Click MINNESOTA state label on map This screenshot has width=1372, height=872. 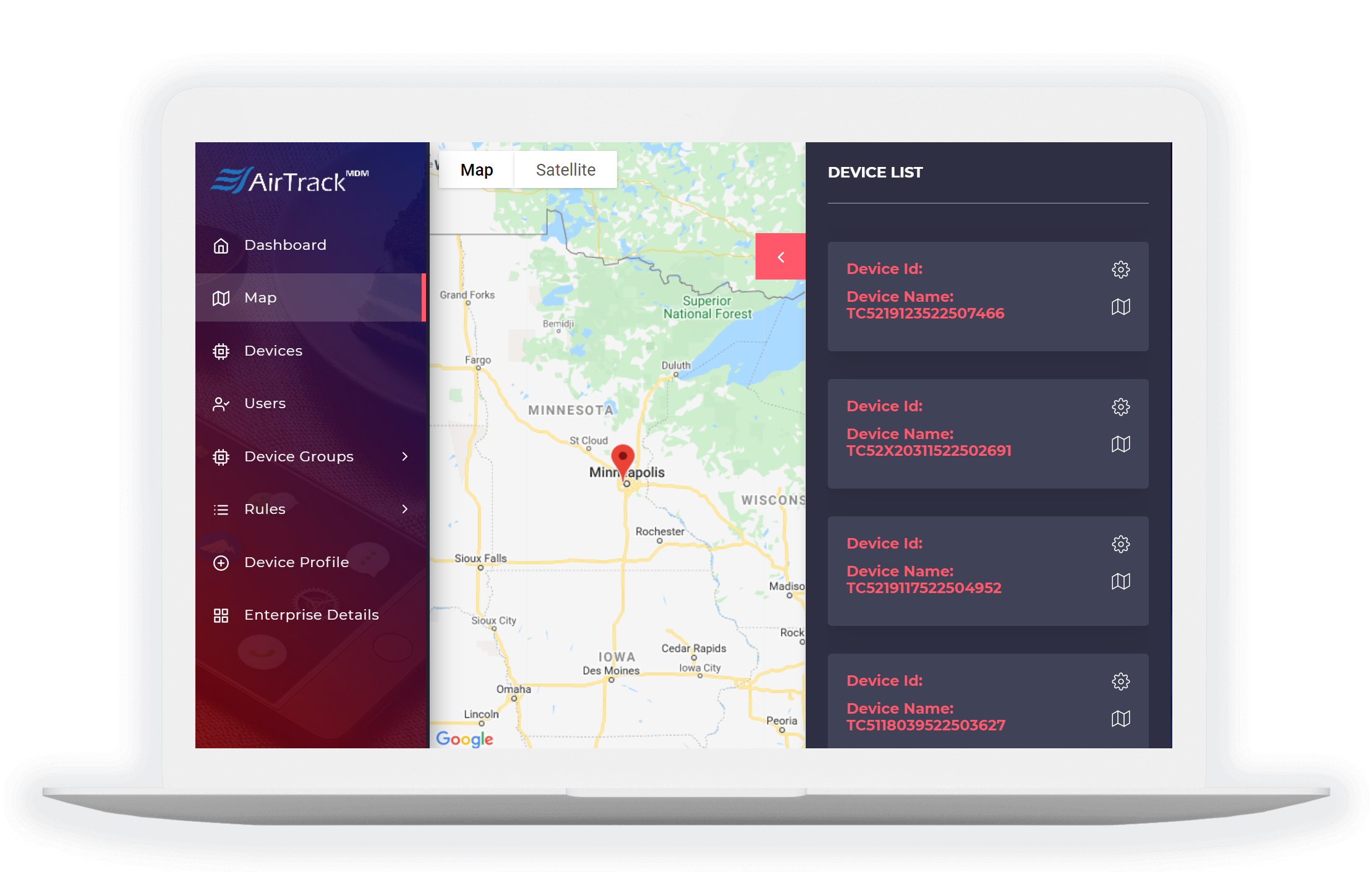coord(571,410)
